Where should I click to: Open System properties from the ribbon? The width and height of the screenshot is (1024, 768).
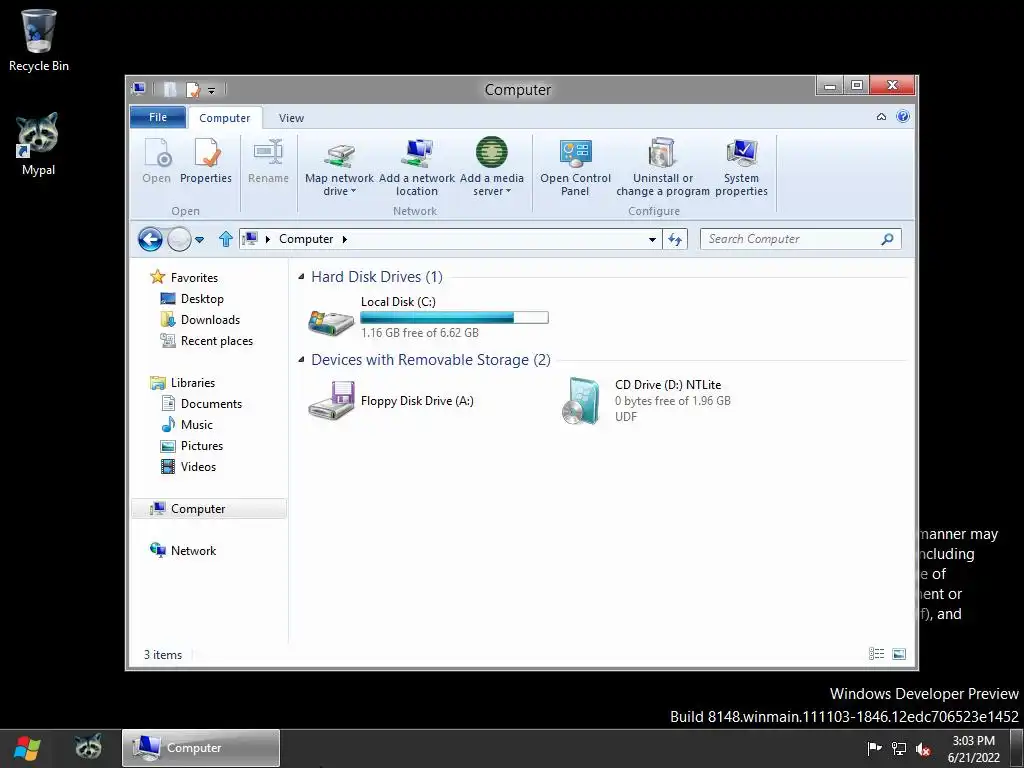click(741, 167)
